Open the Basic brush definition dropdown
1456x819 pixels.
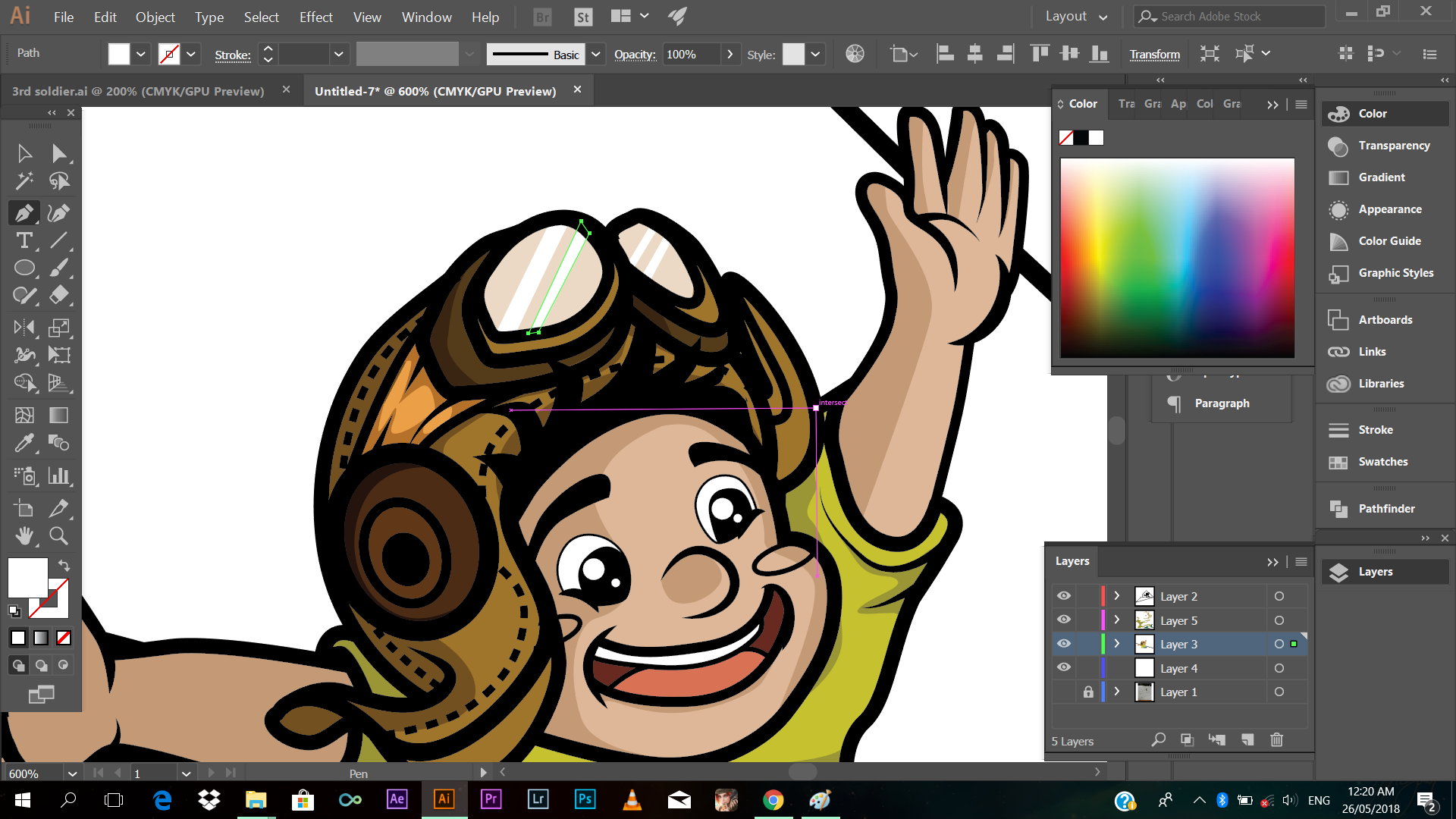[596, 54]
